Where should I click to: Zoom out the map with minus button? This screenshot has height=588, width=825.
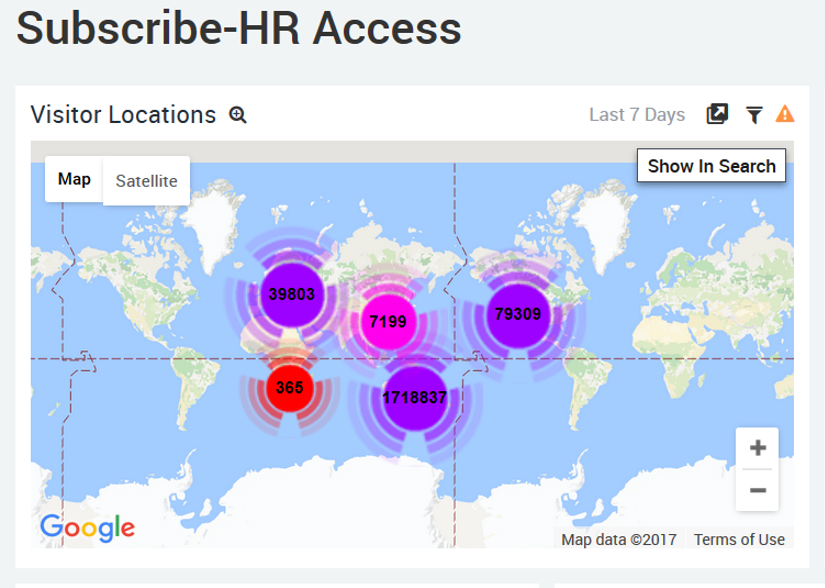coord(757,490)
